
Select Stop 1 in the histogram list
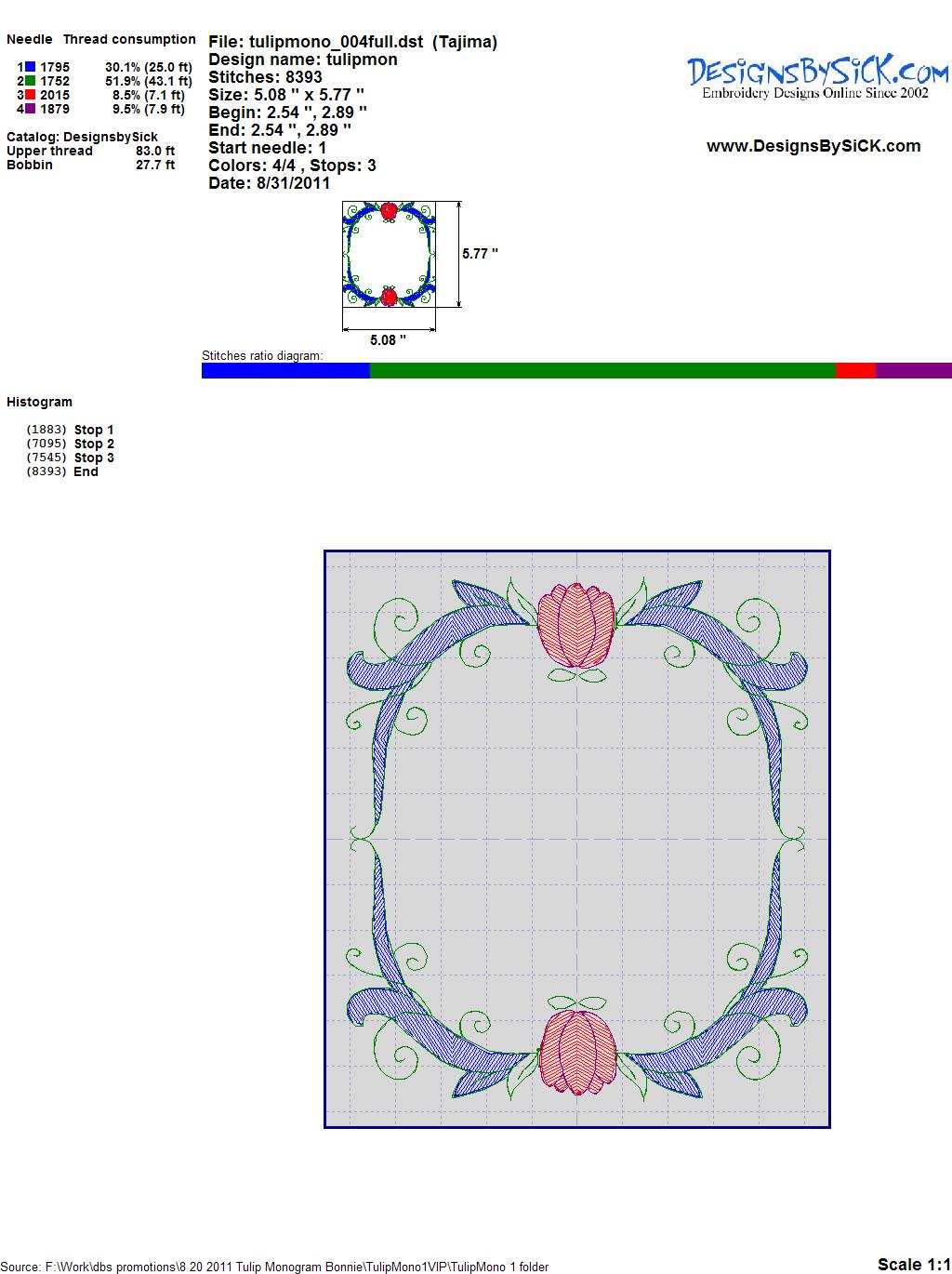pyautogui.click(x=93, y=430)
